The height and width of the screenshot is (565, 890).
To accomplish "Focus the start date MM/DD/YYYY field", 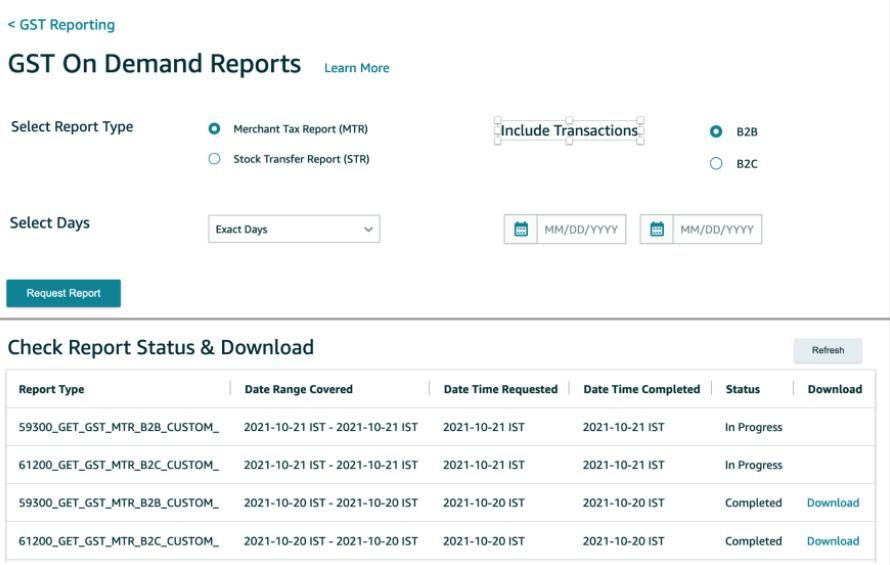I will coord(581,229).
